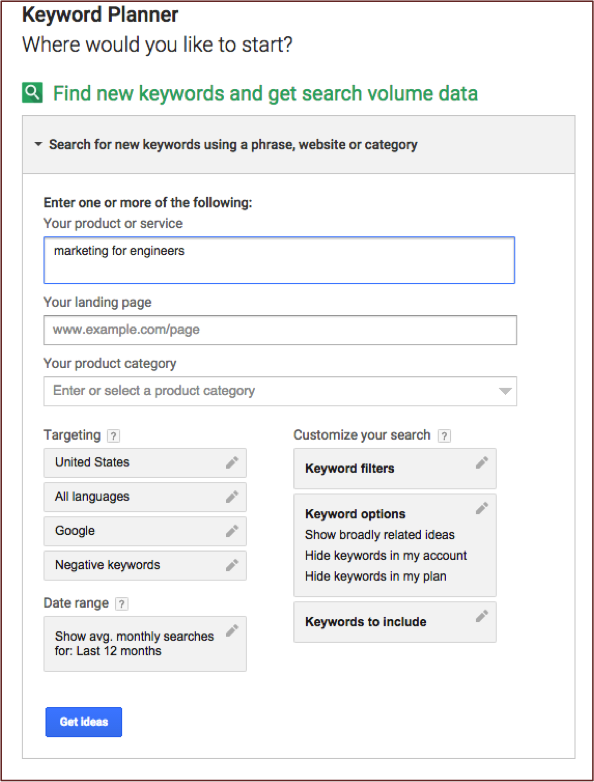Click the product category combo box
The width and height of the screenshot is (594, 782).
[x=280, y=391]
